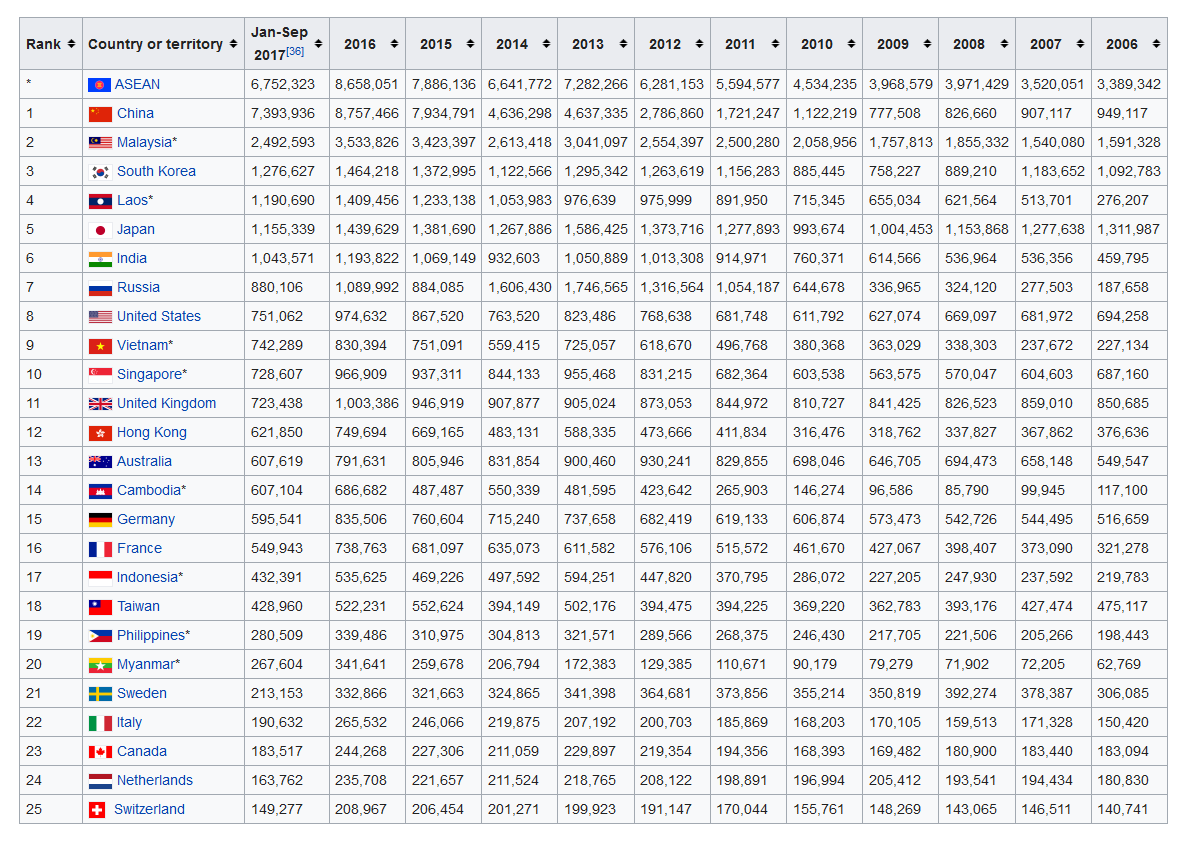The width and height of the screenshot is (1188, 842).
Task: Follow the Malaysia link
Action: pos(144,142)
